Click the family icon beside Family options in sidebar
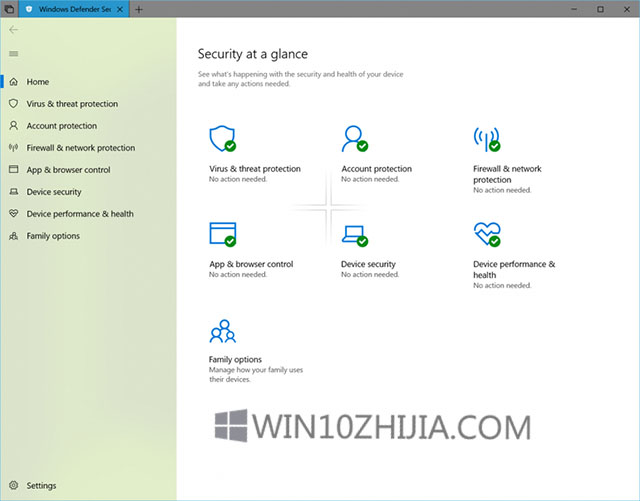 click(13, 236)
